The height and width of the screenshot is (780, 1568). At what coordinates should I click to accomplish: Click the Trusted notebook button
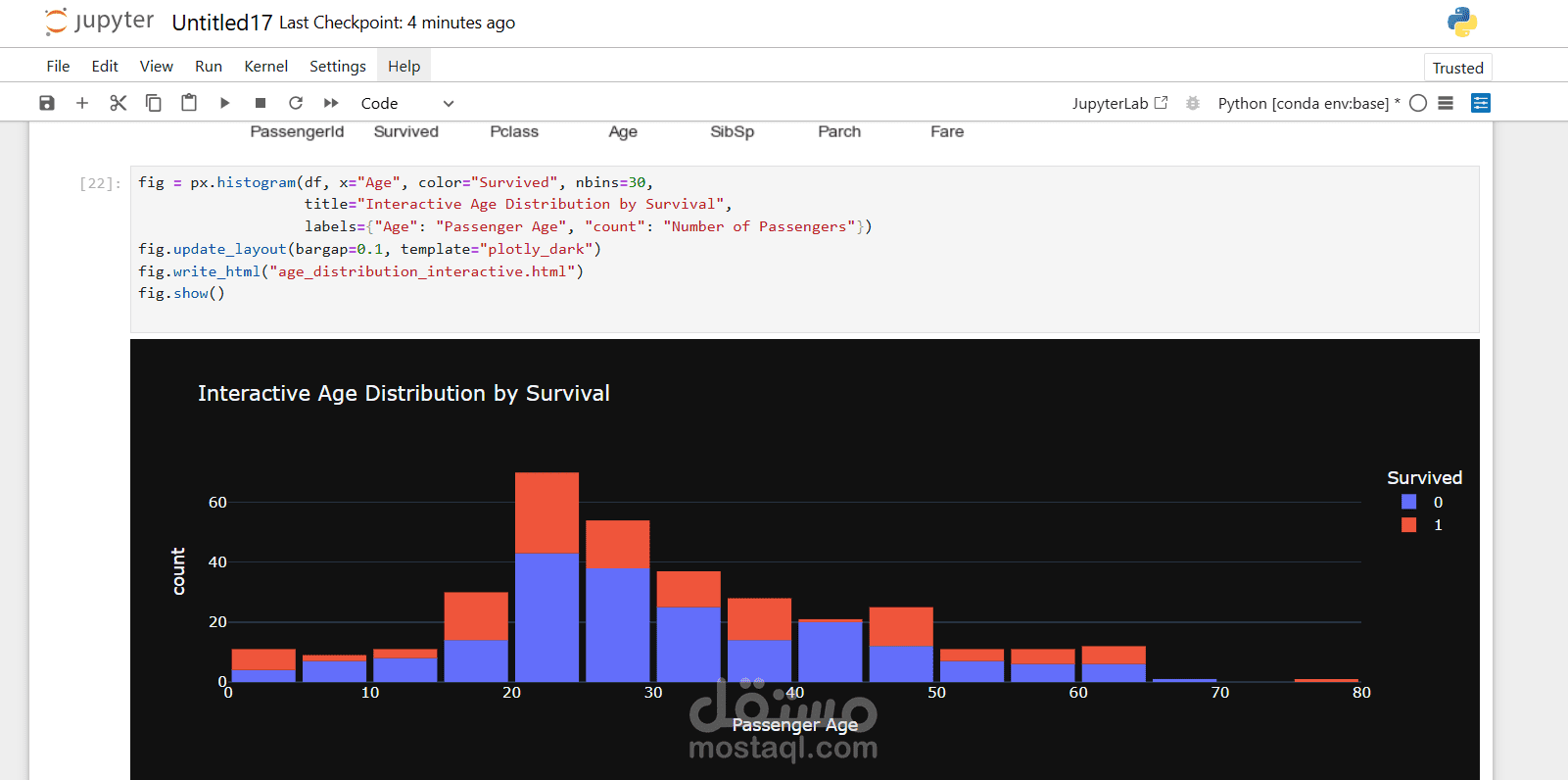(1457, 68)
